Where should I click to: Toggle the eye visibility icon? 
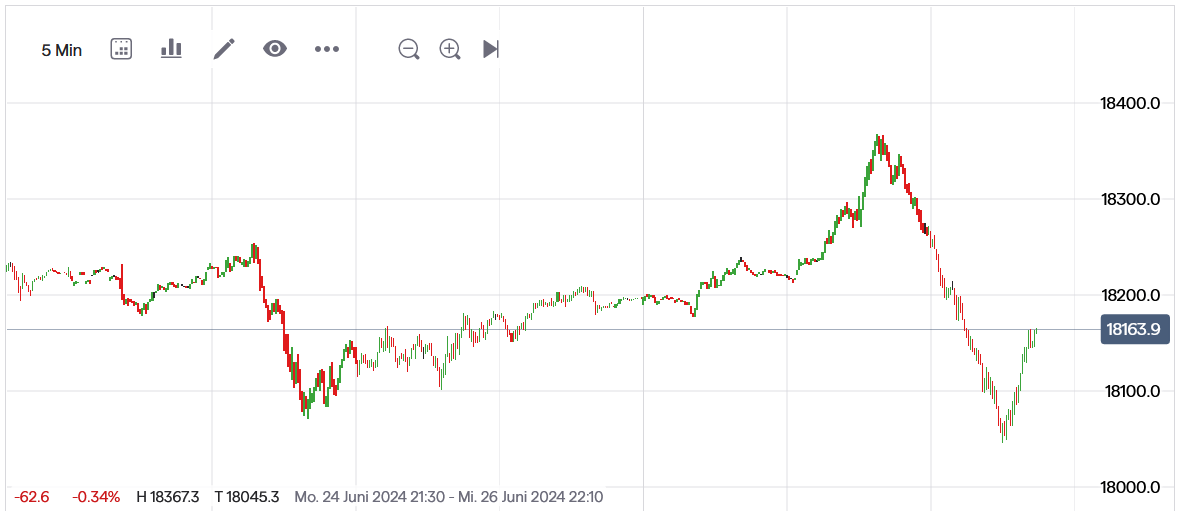[275, 48]
